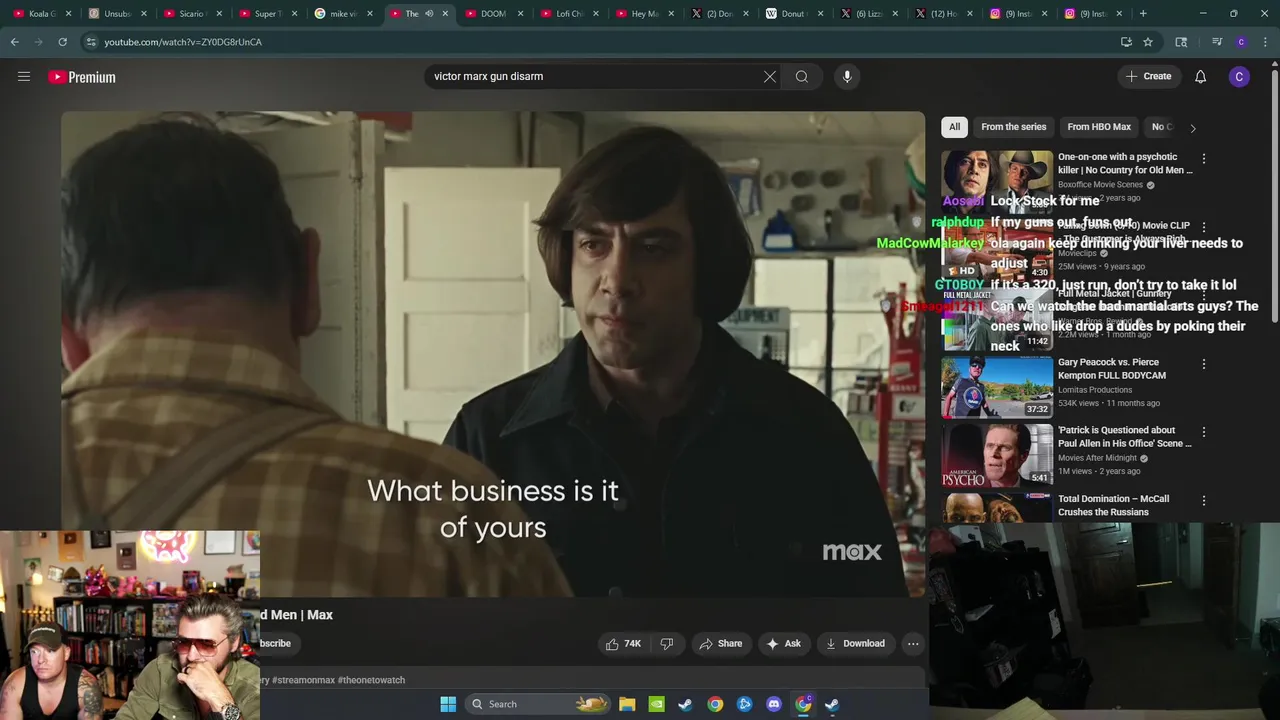Install or cast icon in address bar

1126,42
